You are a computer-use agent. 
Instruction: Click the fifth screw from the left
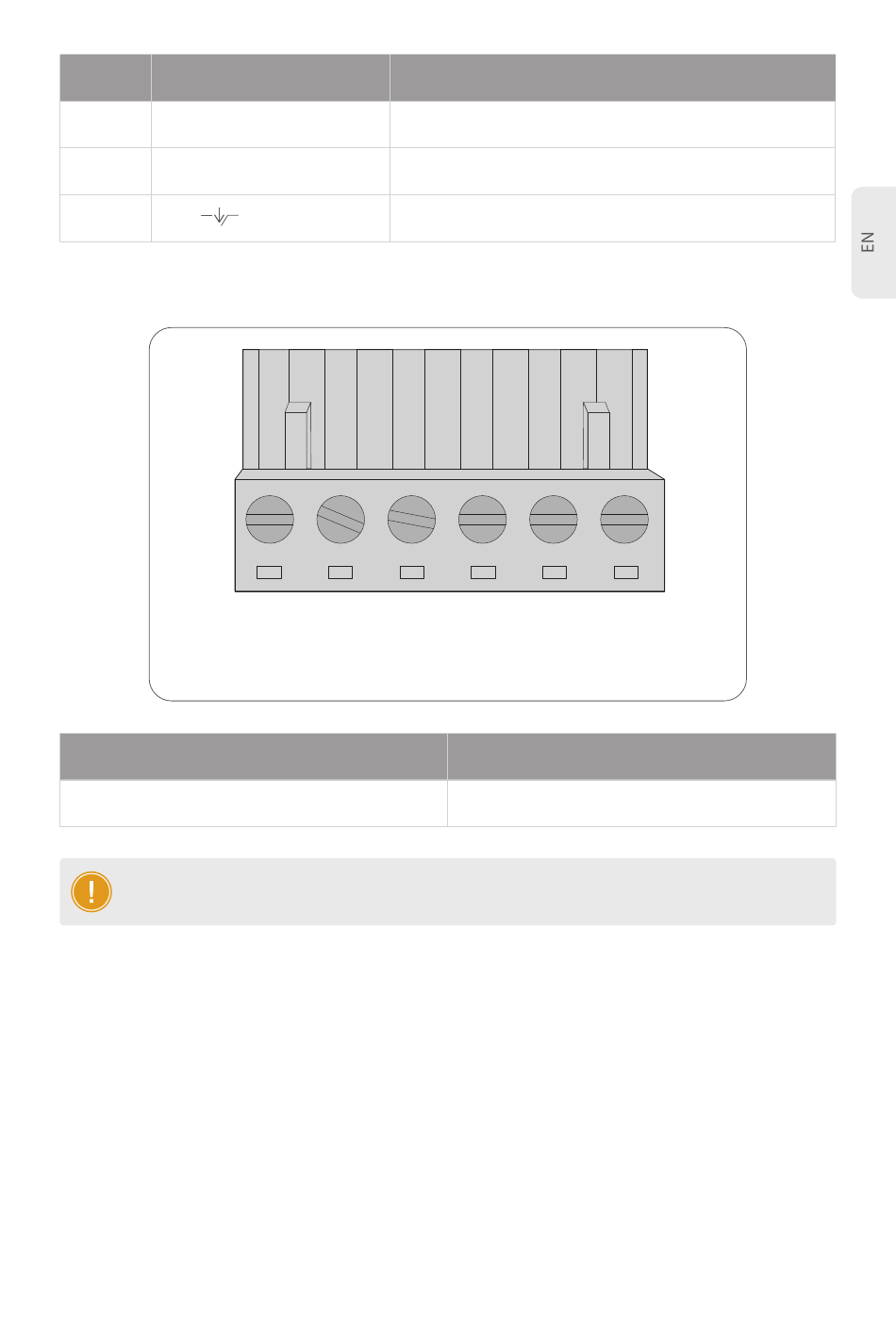[554, 520]
